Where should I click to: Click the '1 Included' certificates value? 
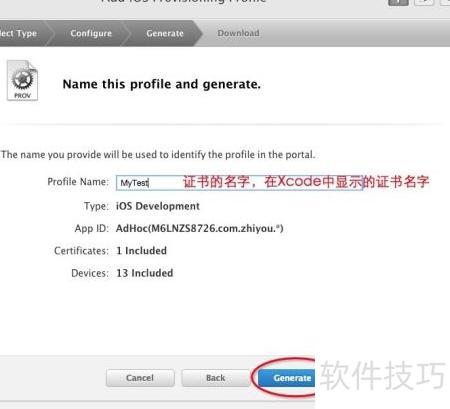tap(141, 251)
